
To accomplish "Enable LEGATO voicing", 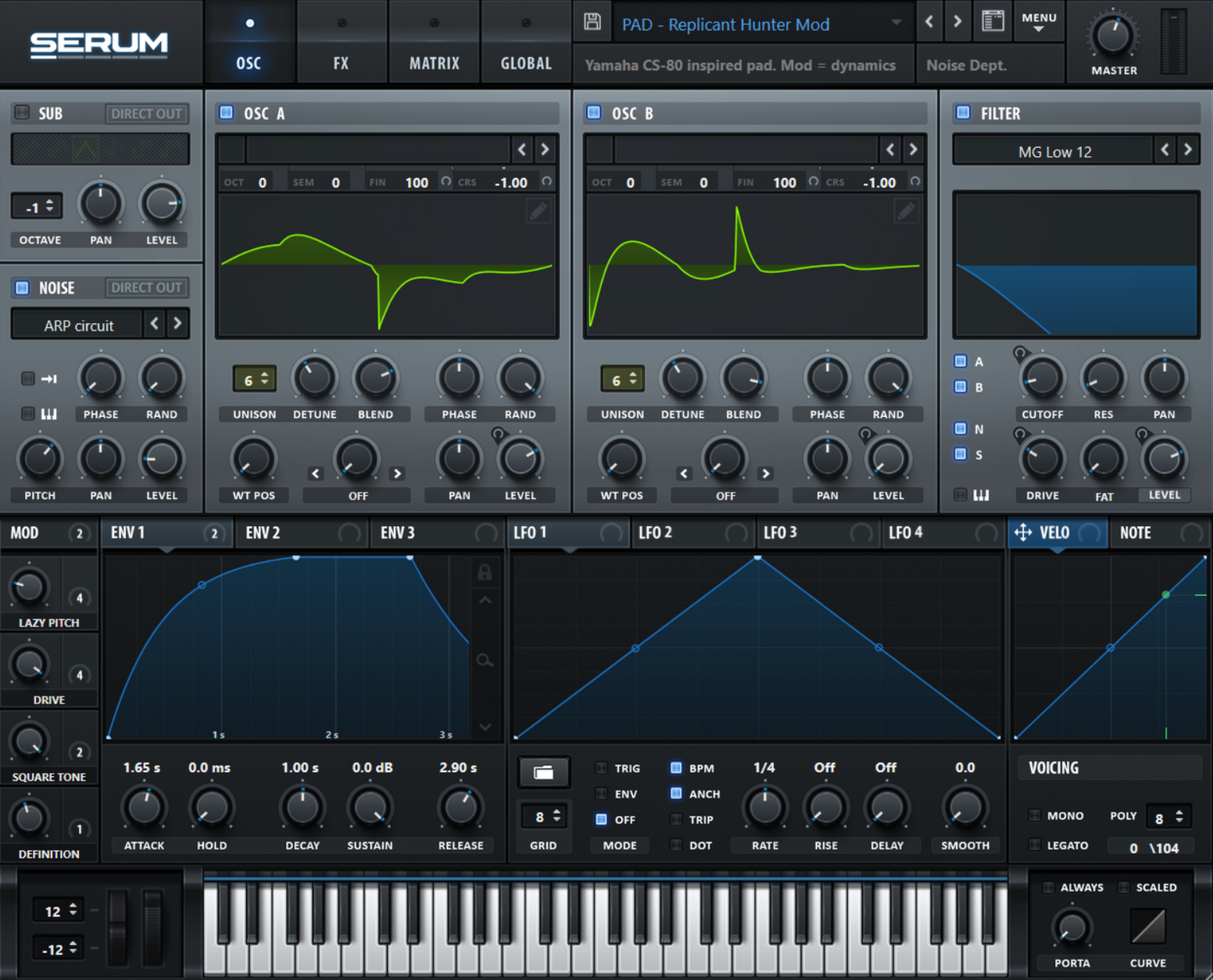I will (1035, 845).
